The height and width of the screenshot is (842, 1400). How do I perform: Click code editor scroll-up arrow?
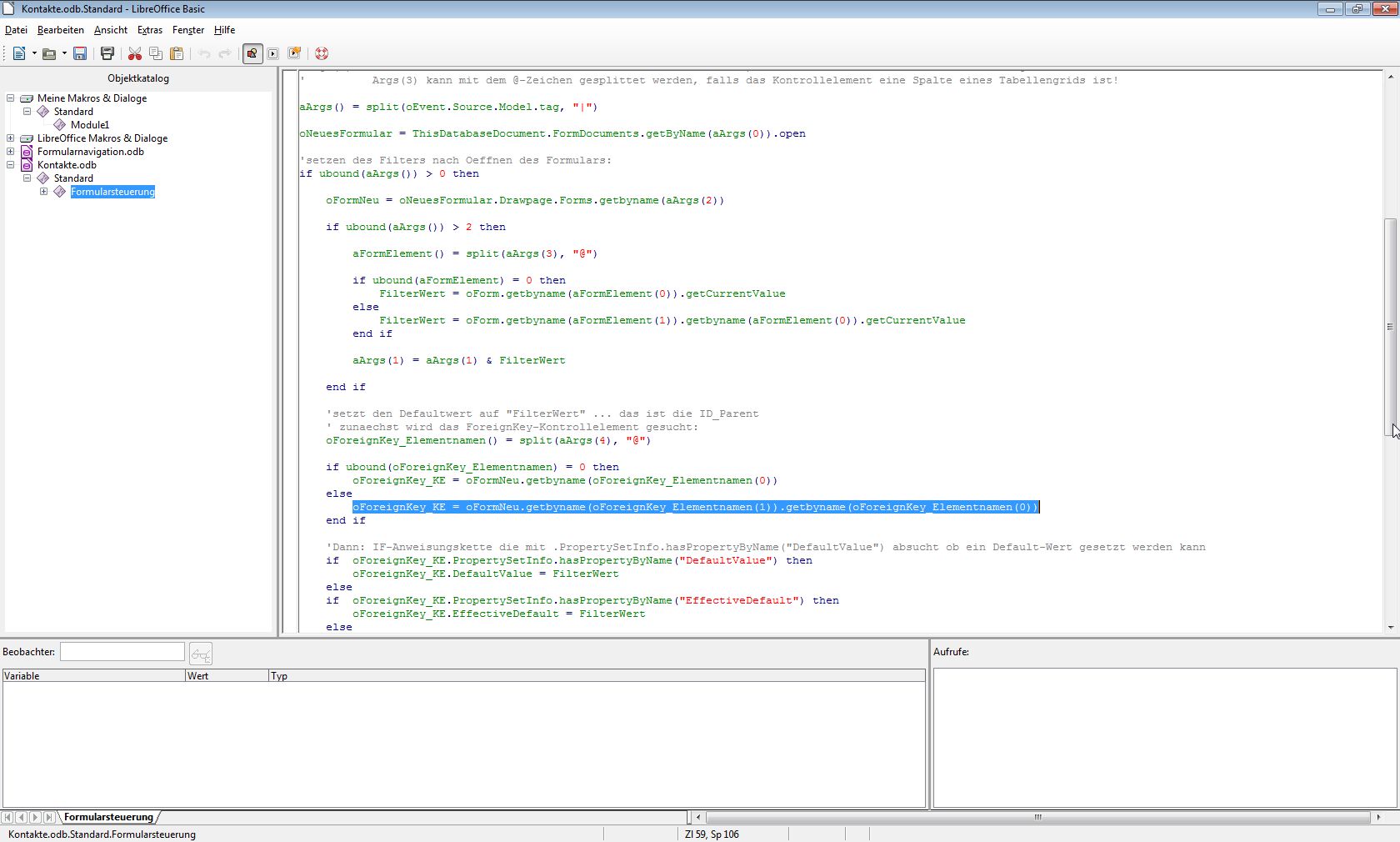(x=1390, y=77)
